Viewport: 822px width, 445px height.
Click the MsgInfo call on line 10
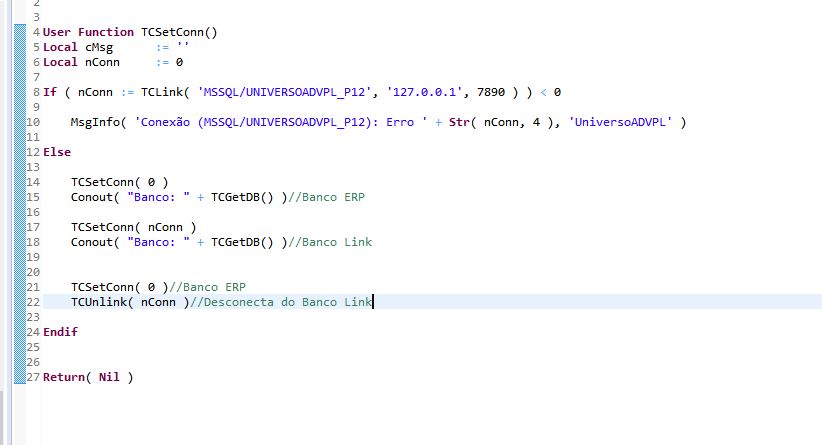pyautogui.click(x=378, y=122)
